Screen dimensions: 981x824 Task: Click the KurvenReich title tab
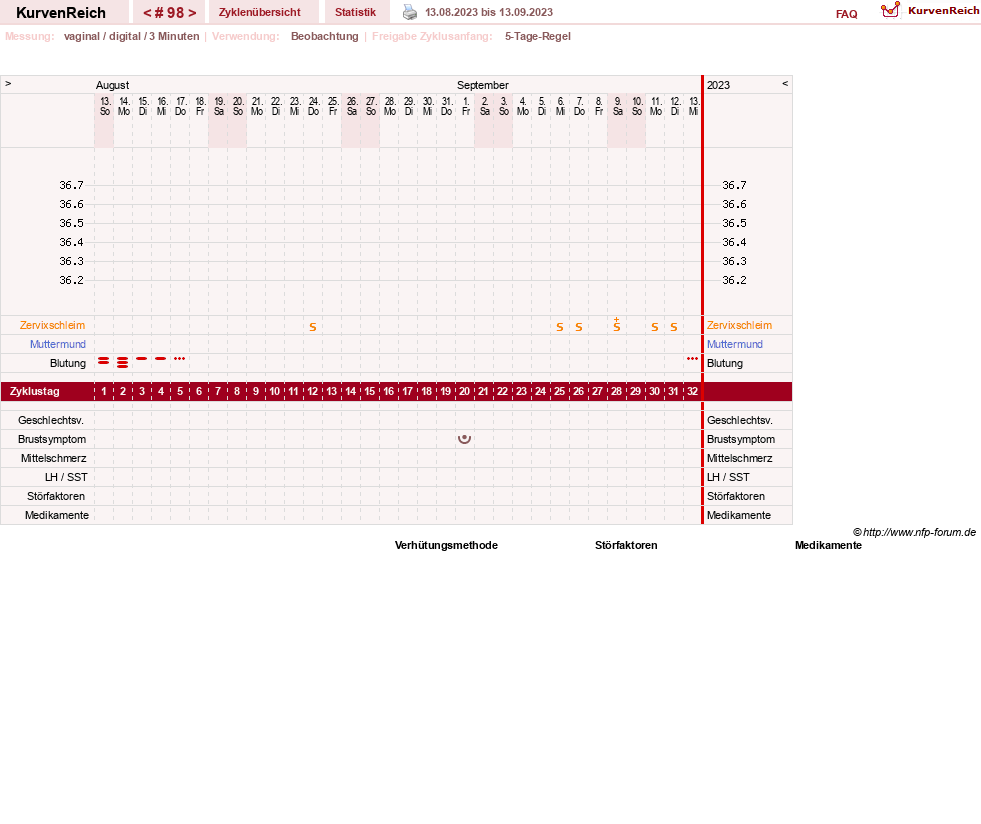pos(61,12)
